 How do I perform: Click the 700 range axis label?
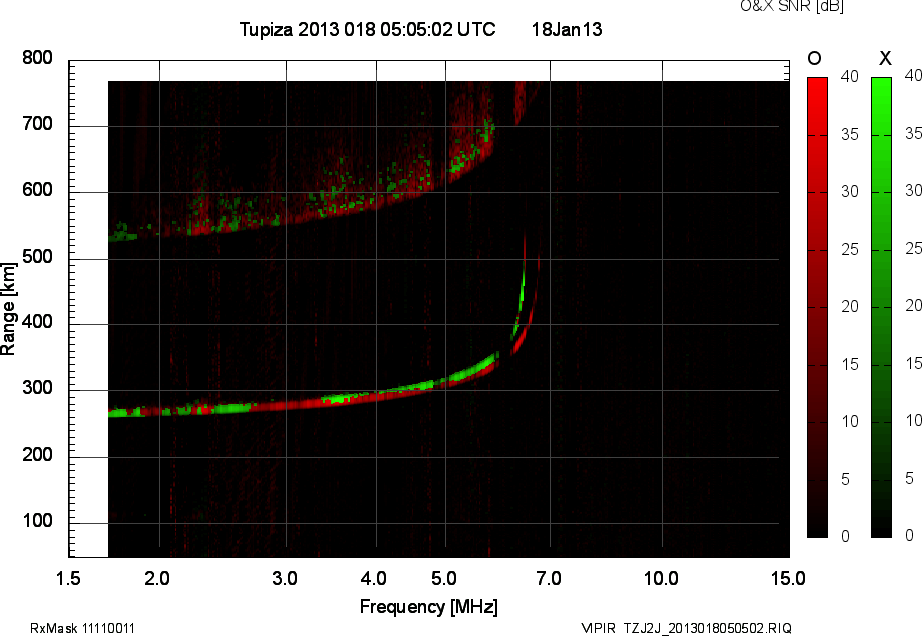pyautogui.click(x=38, y=124)
